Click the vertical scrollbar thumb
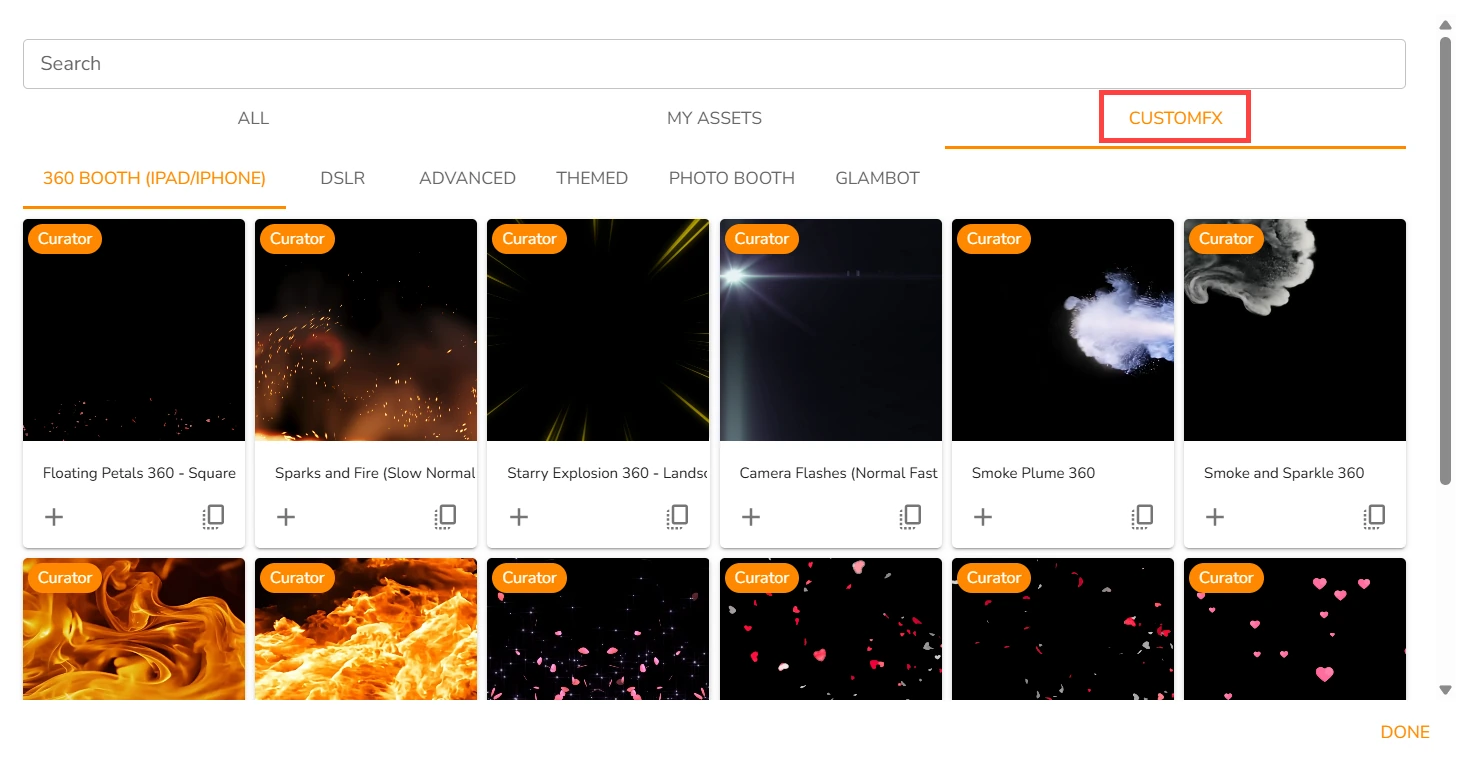Screen dimensions: 1458x775 click(x=1445, y=261)
